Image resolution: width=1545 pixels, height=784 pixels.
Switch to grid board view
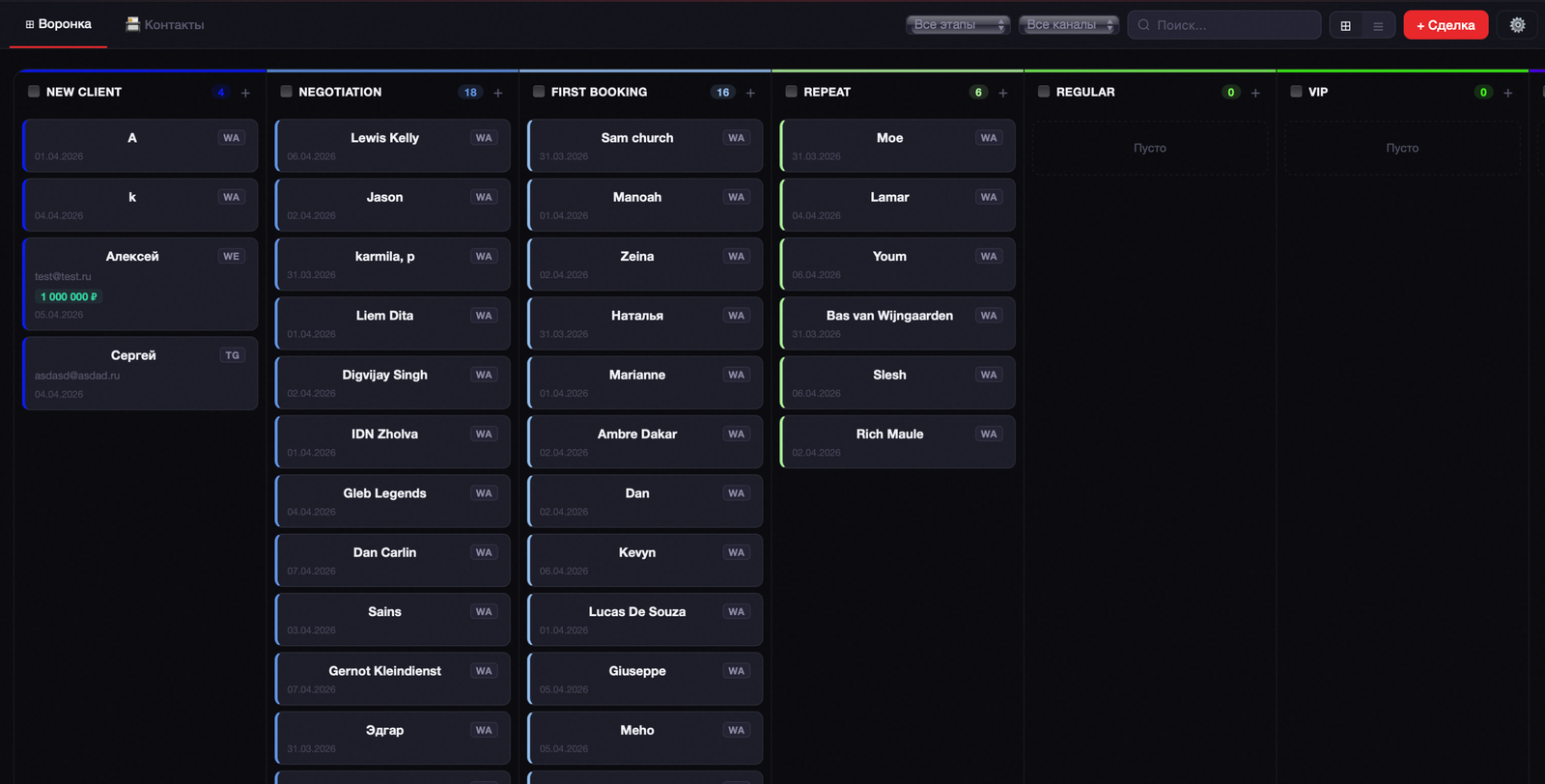(1345, 26)
